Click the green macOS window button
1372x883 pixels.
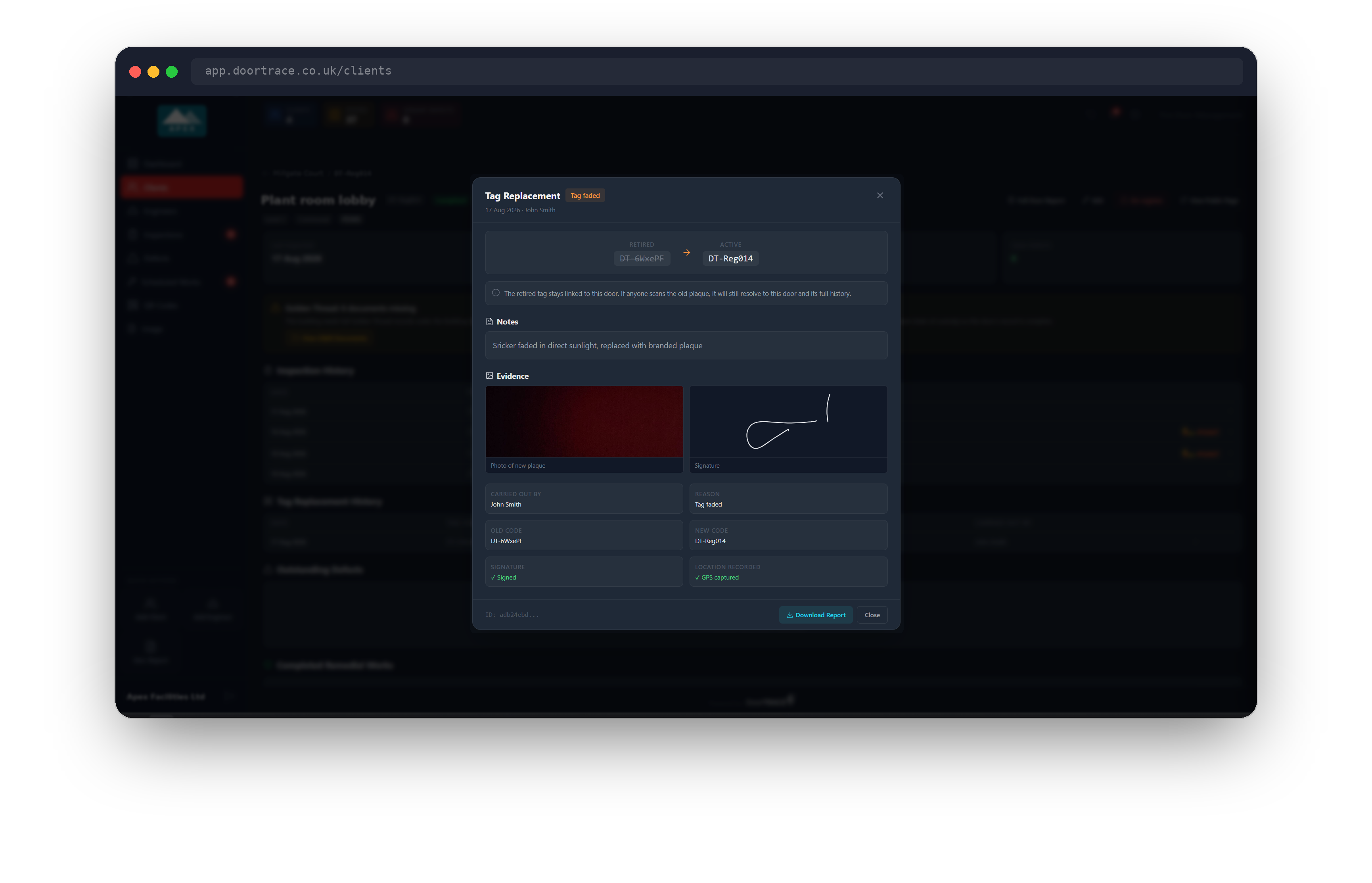(171, 72)
